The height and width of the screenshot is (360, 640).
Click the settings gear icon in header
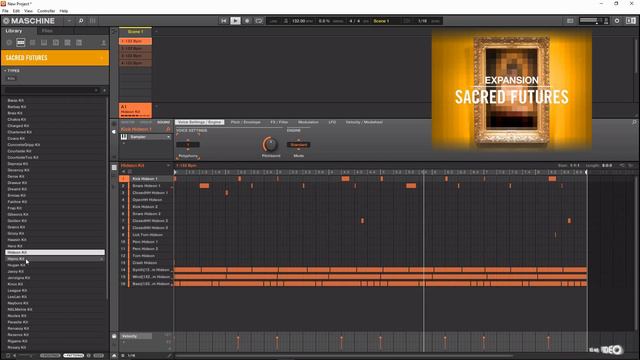pos(617,21)
